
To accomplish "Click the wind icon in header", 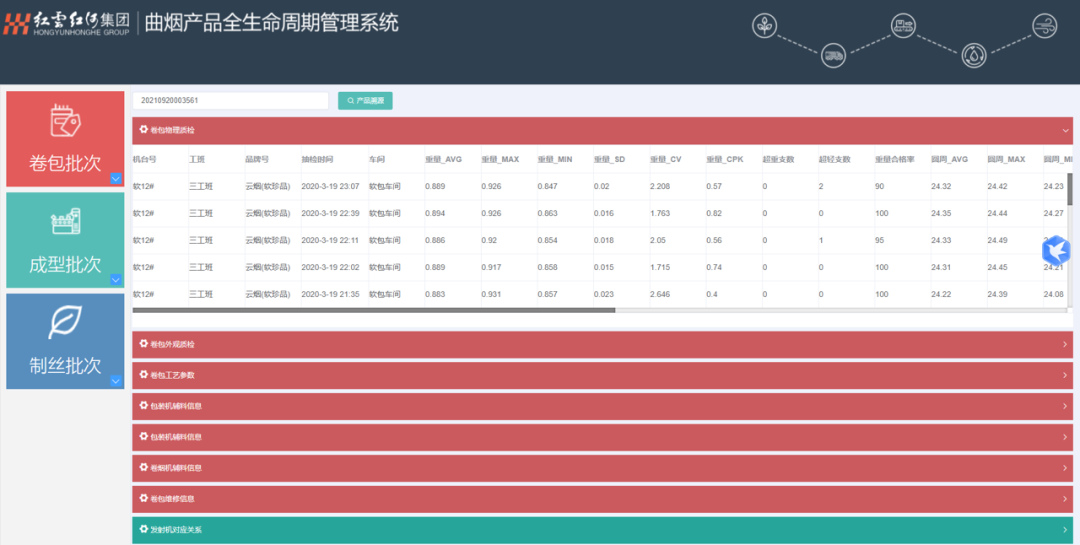I will point(1044,26).
